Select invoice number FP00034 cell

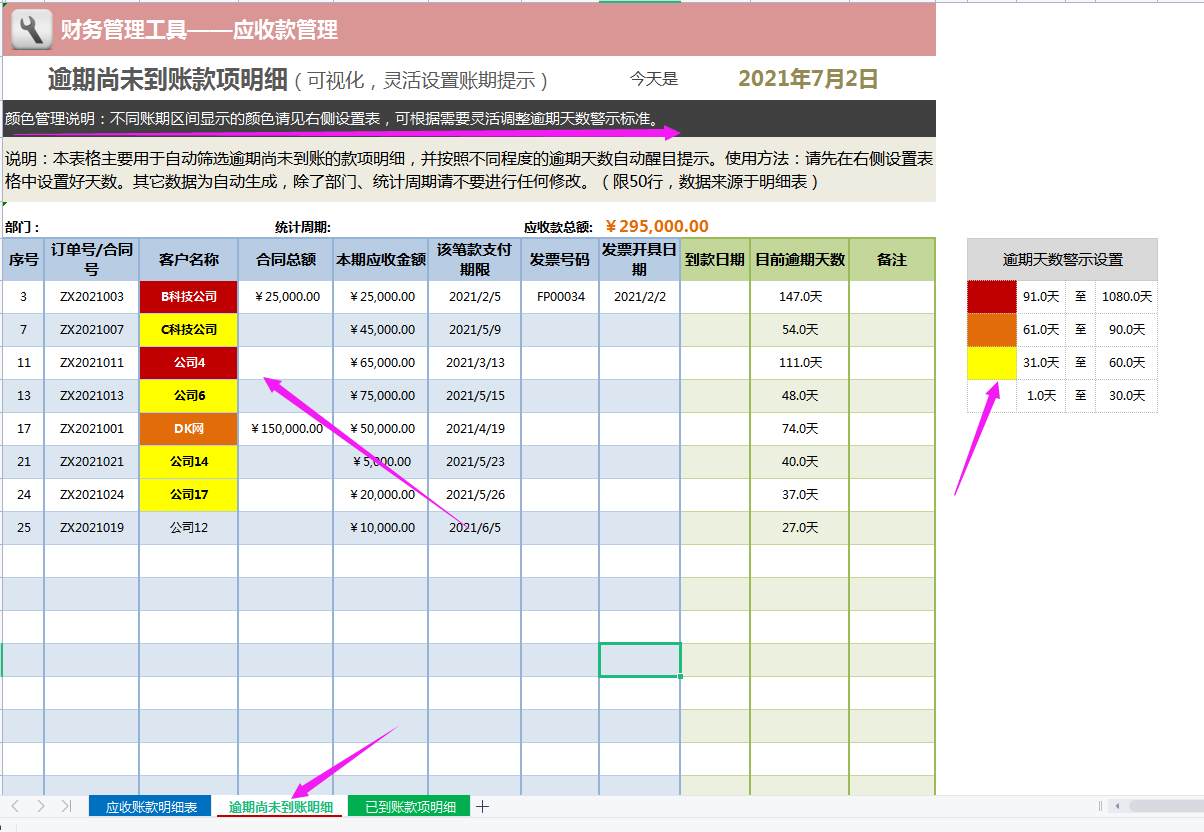click(x=558, y=296)
